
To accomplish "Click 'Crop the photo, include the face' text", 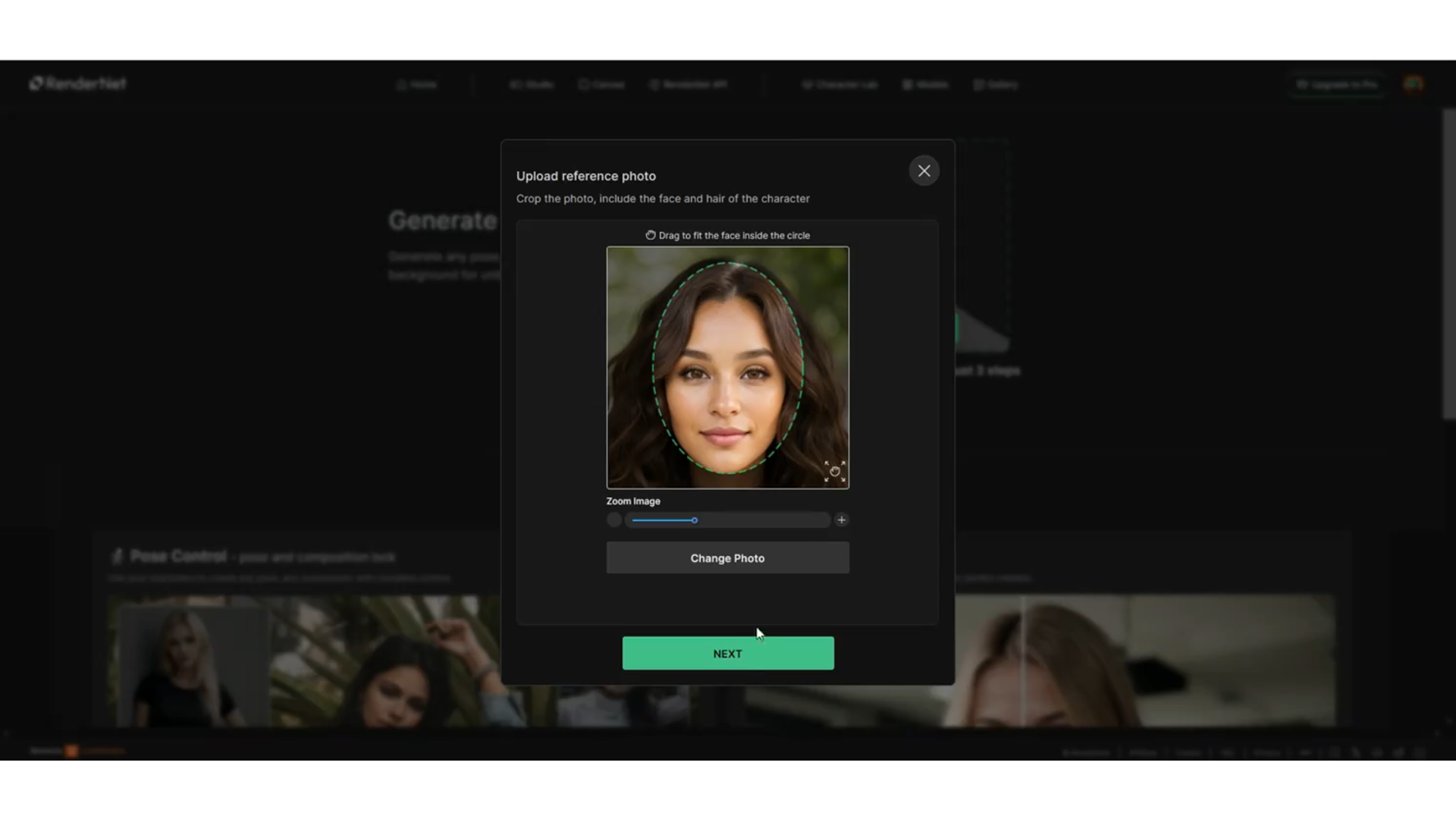I will (x=663, y=199).
